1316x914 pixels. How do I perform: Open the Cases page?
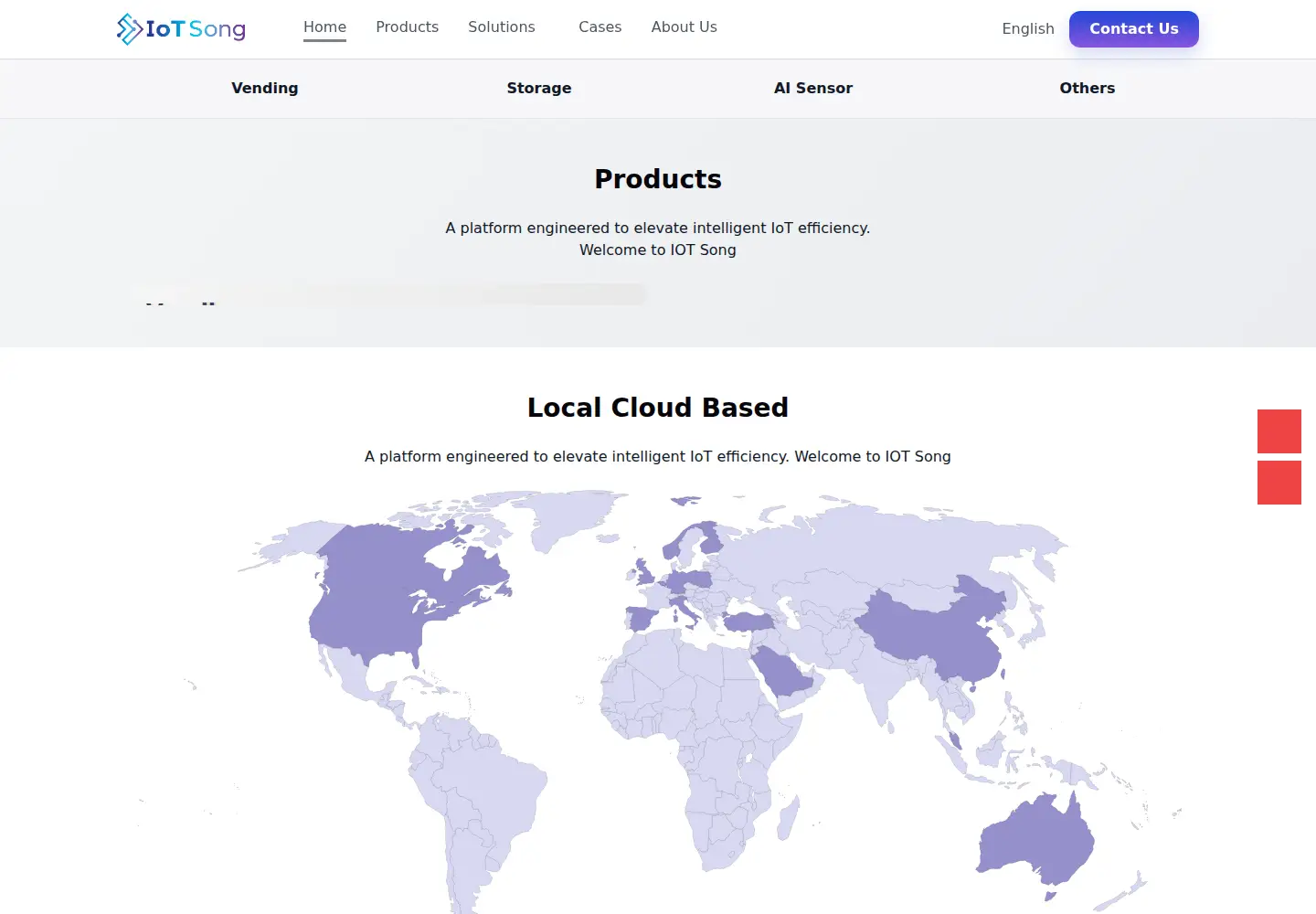[x=600, y=27]
